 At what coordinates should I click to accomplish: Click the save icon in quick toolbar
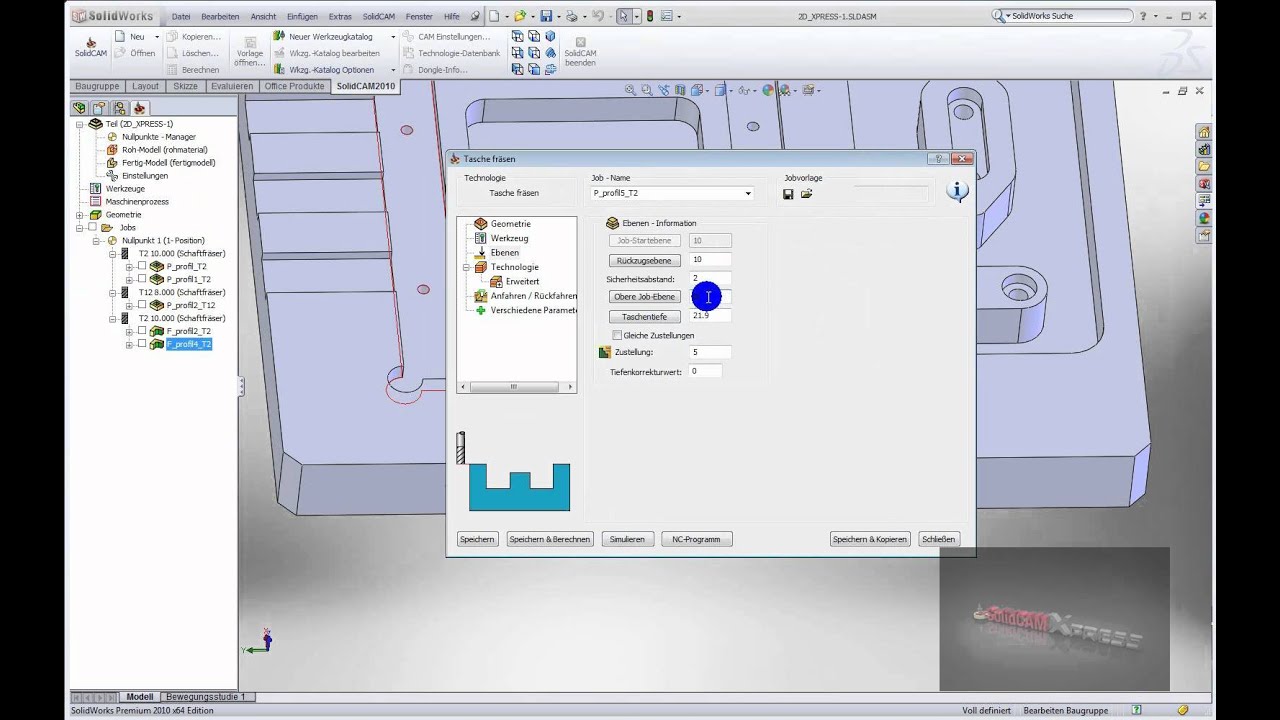point(546,16)
